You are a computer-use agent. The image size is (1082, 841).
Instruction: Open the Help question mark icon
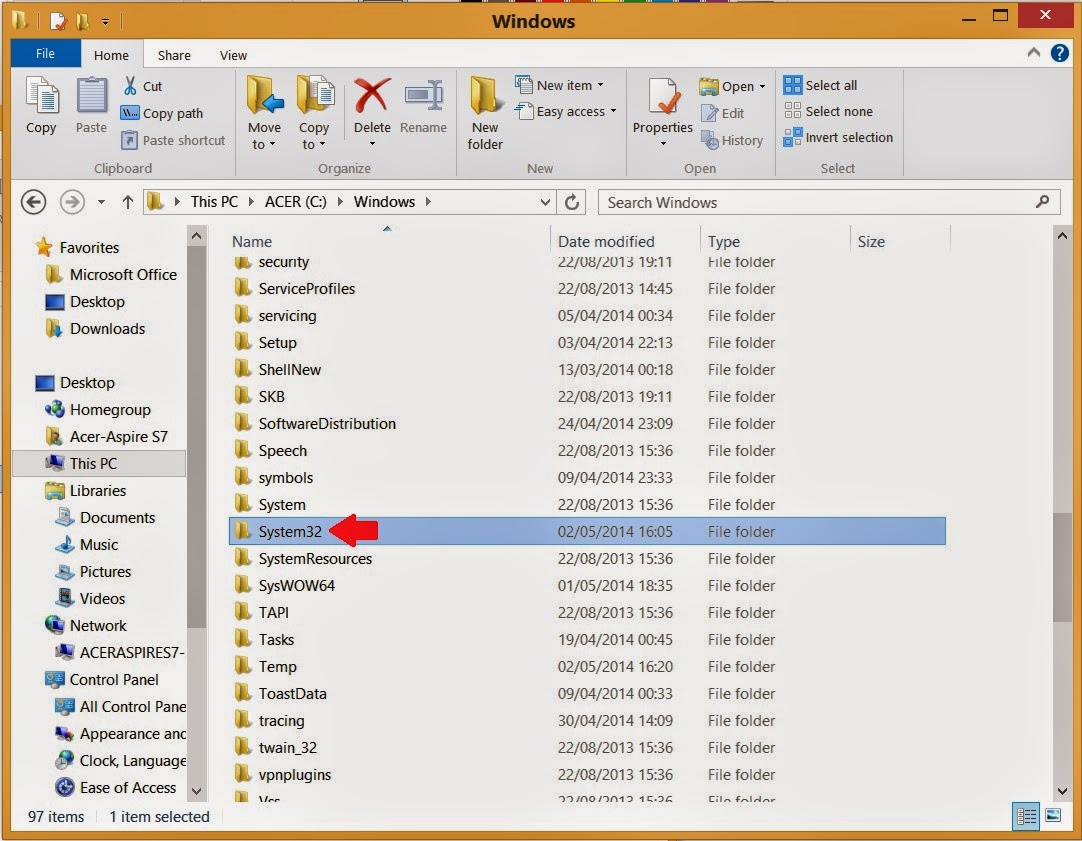[1060, 53]
